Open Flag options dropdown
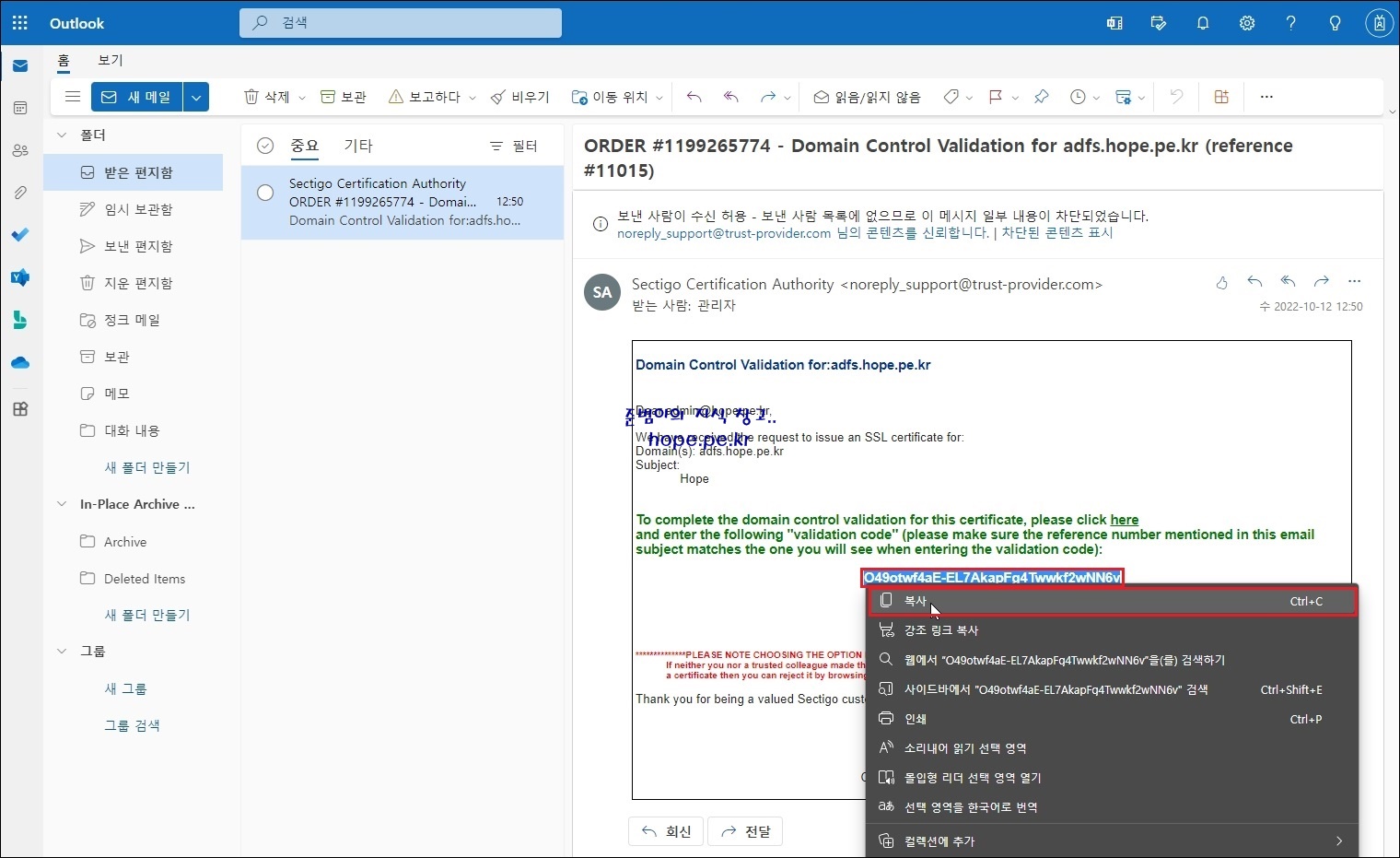This screenshot has height=858, width=1400. 1003,97
